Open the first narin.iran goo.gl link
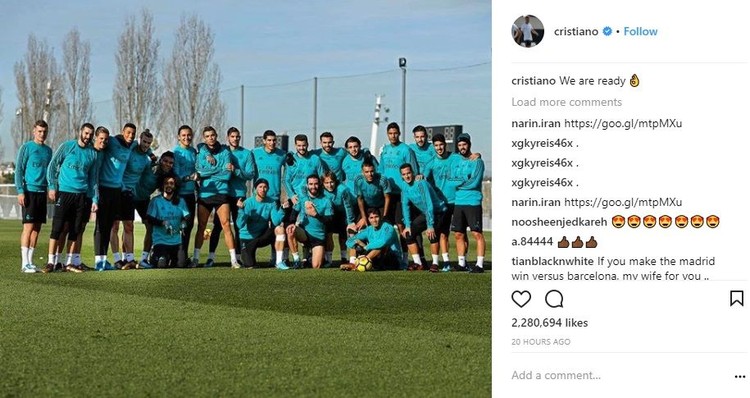750x398 pixels. click(623, 123)
